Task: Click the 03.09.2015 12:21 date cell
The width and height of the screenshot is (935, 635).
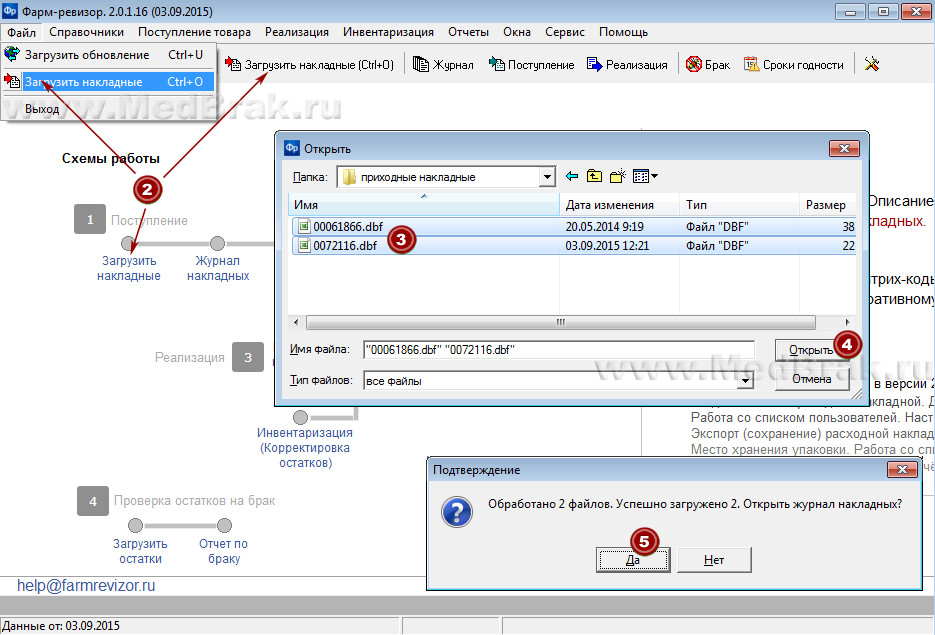Action: coord(607,246)
